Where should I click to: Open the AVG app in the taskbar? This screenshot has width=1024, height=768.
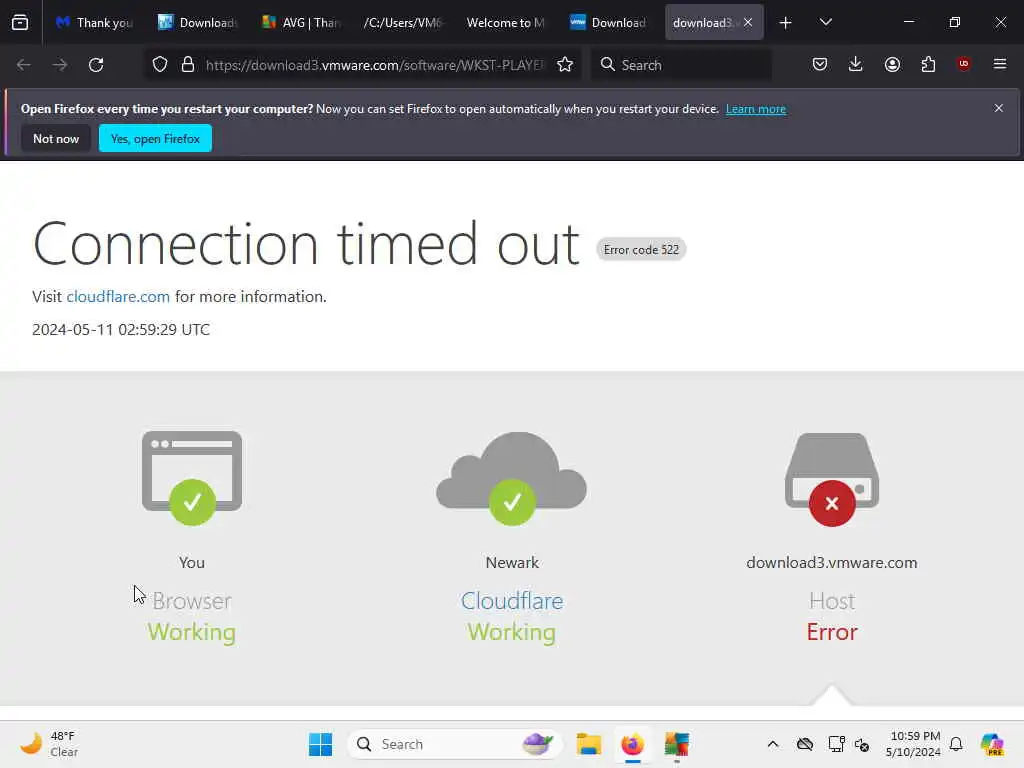677,744
